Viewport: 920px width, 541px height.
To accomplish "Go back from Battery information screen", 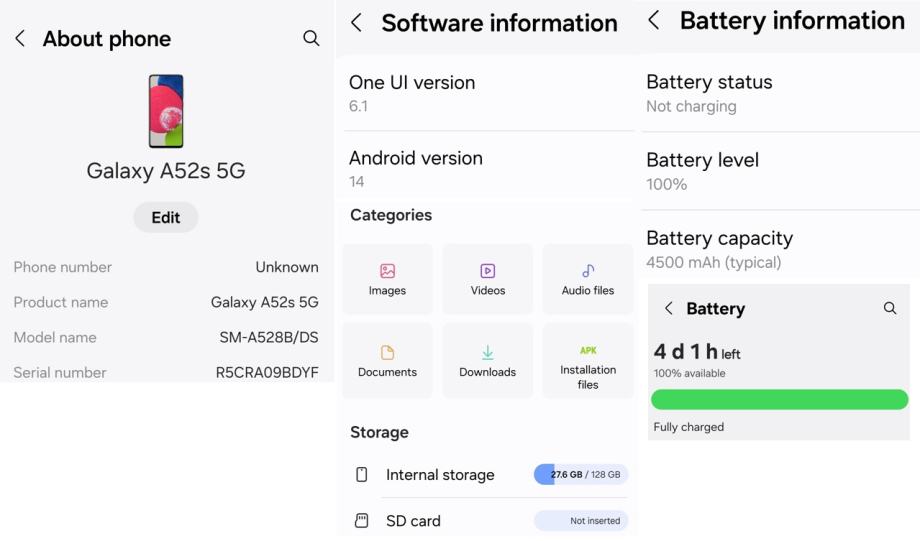I will point(654,20).
